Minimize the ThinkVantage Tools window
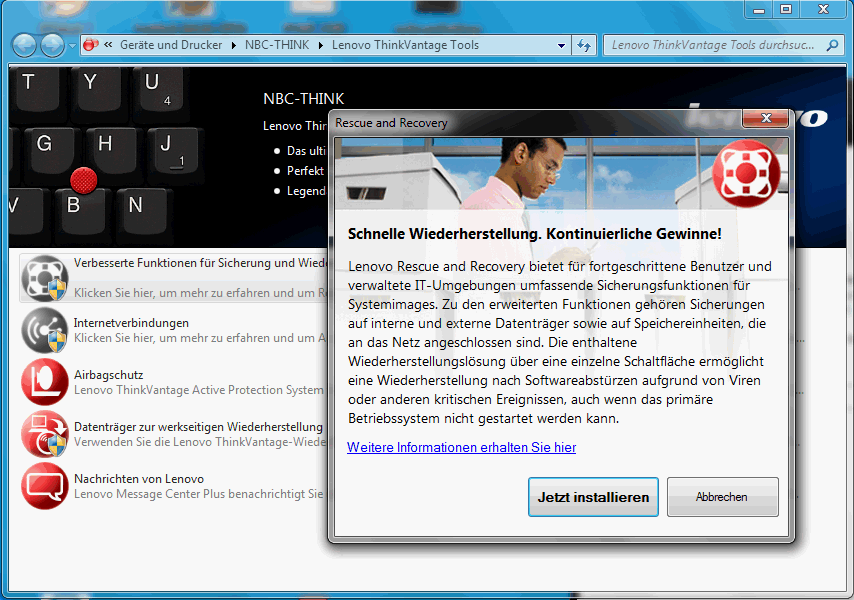 [x=759, y=9]
